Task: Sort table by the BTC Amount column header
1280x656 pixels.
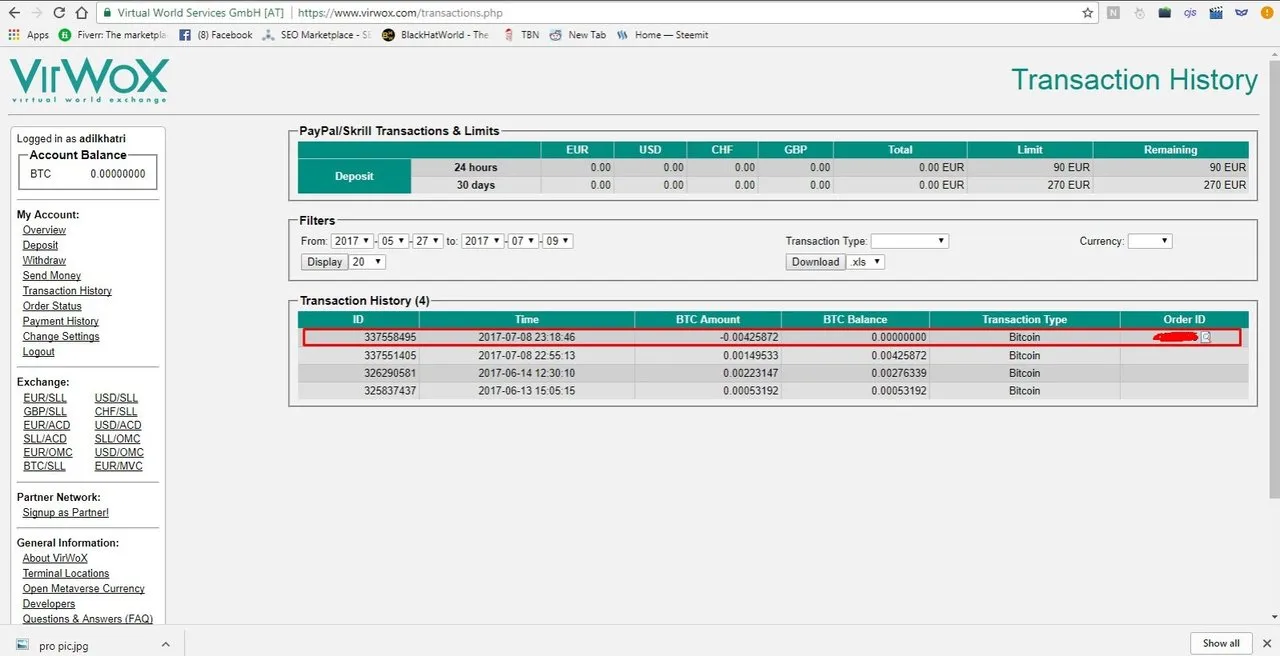Action: tap(707, 319)
